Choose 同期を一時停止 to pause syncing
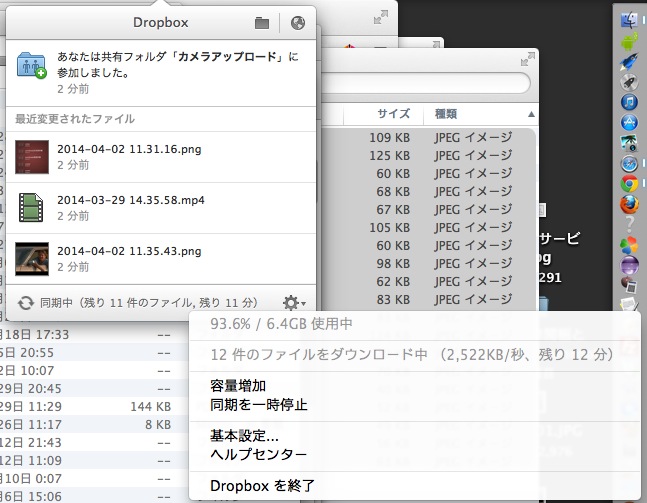This screenshot has height=503, width=647. tap(259, 405)
